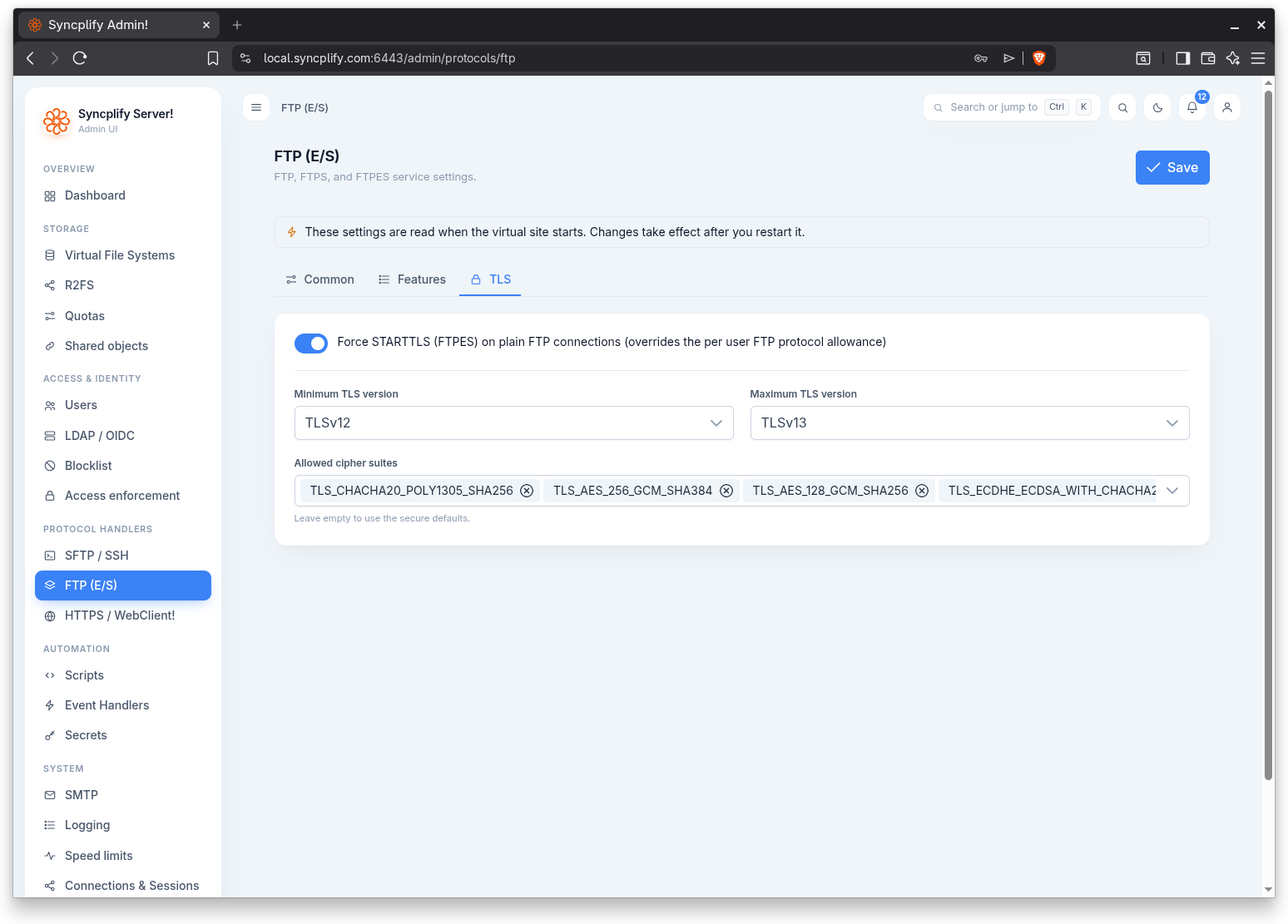Open browser sidebar panel icon

point(1182,58)
